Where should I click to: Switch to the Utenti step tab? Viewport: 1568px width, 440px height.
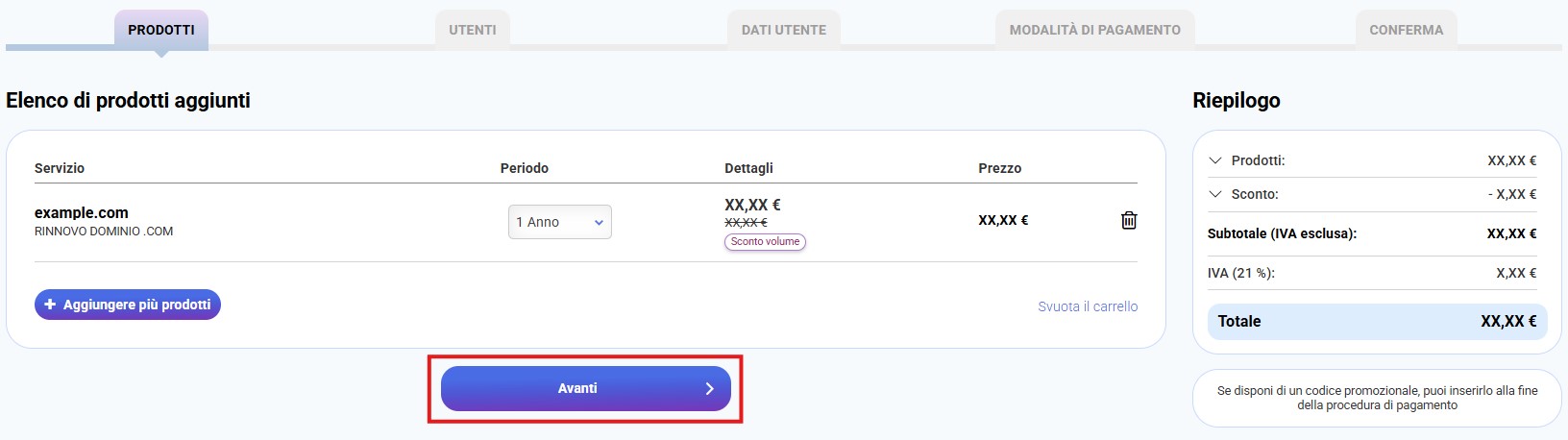tap(472, 30)
